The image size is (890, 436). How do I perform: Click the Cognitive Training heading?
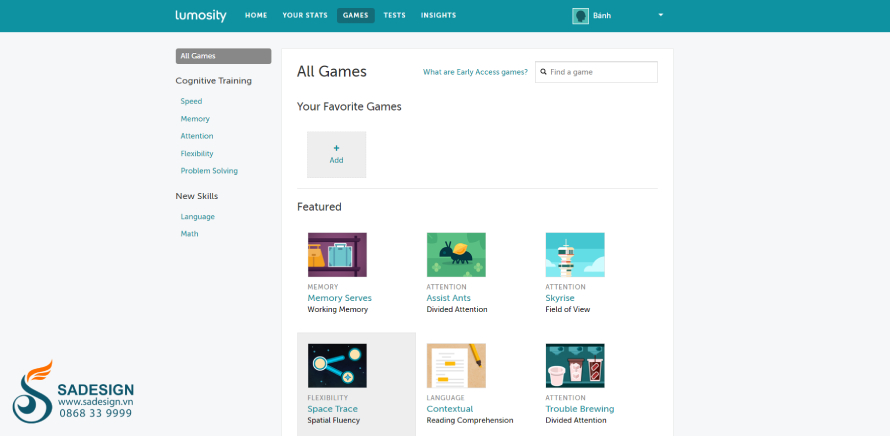point(213,81)
